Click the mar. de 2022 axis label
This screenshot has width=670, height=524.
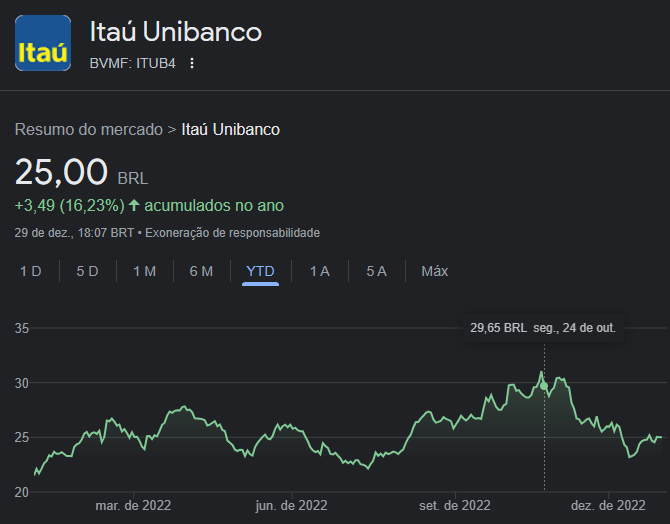133,506
